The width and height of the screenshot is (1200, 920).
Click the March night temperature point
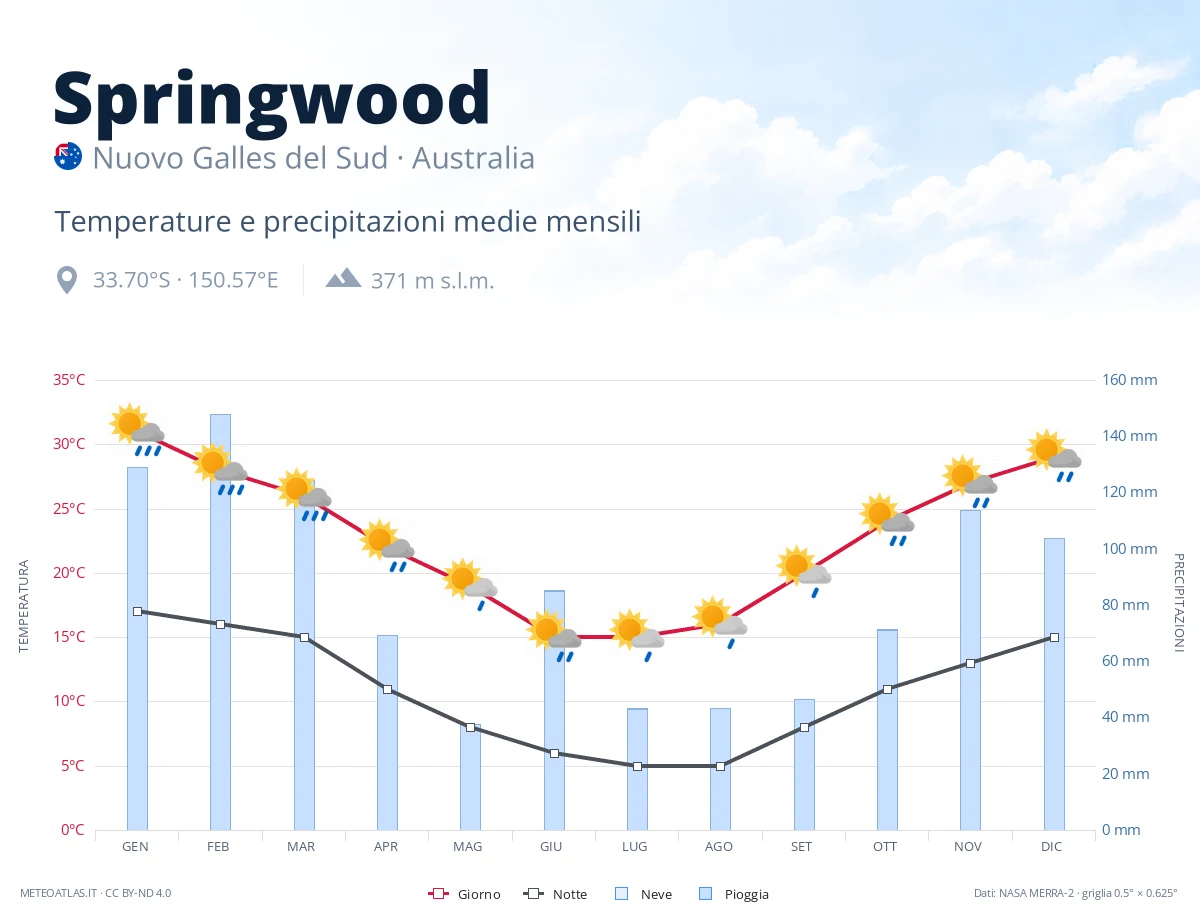click(304, 637)
